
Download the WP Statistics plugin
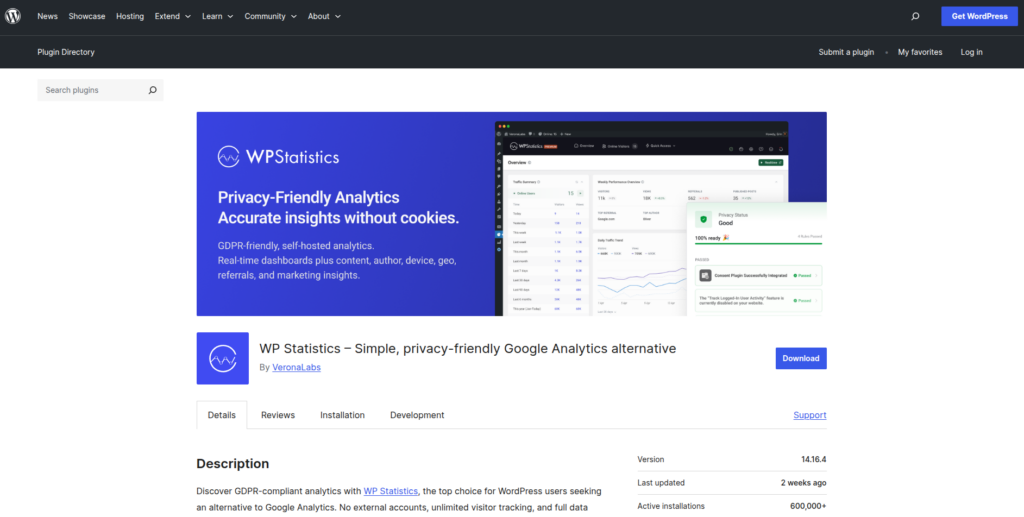click(x=801, y=358)
